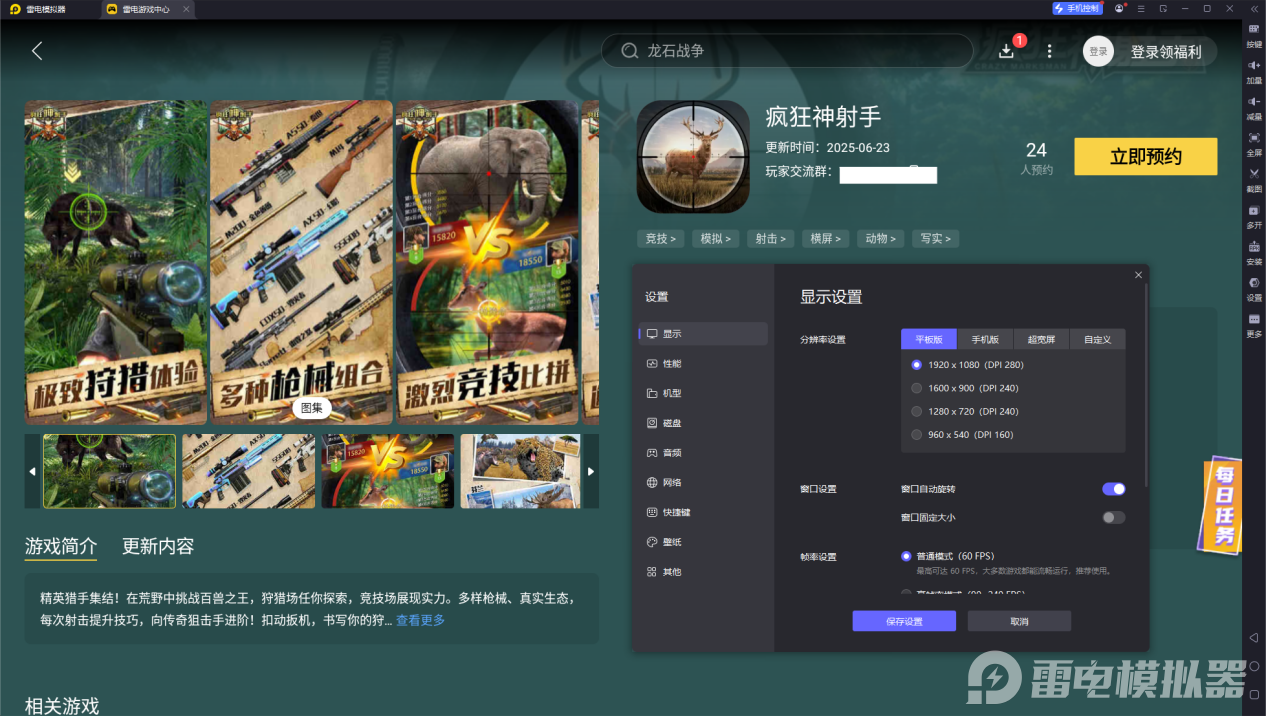Screen dimensions: 1266x716
Task: Open 更多 tools in sidebar
Action: (x=1254, y=324)
